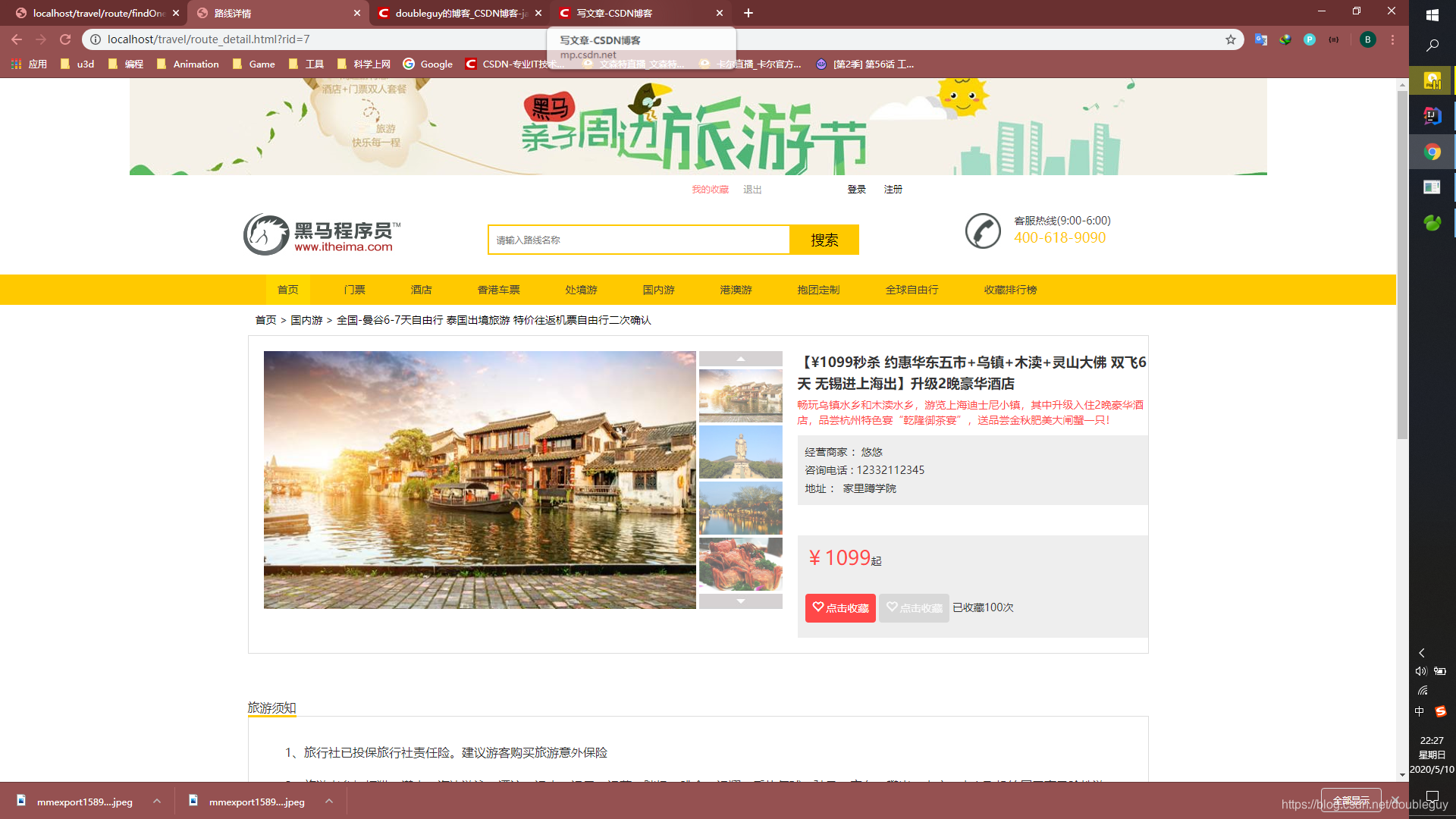Click the 注册 register link

pyautogui.click(x=893, y=190)
